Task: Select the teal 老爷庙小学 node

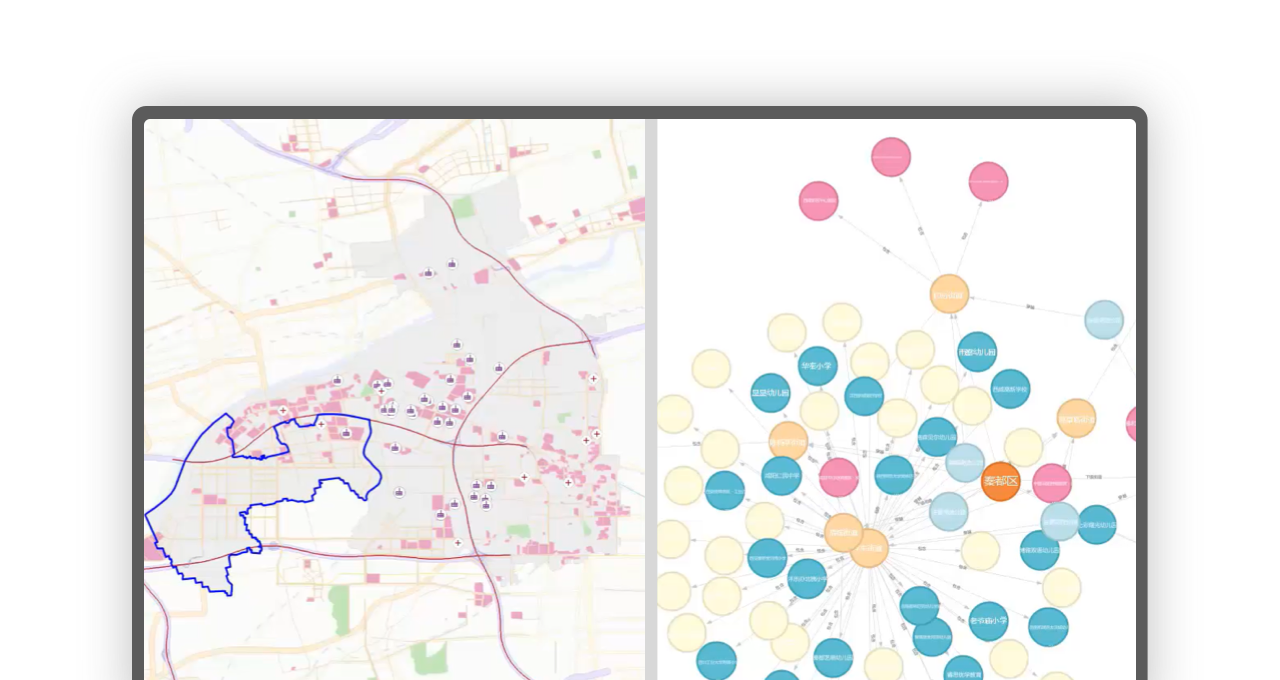Action: pos(988,621)
